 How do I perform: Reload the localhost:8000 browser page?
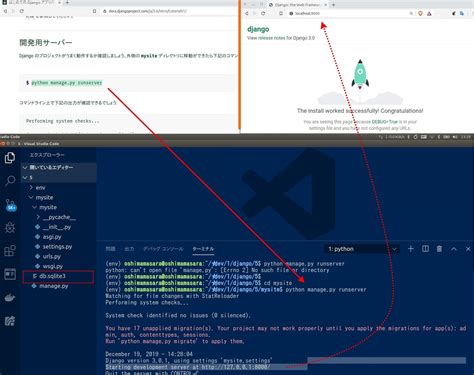(263, 13)
